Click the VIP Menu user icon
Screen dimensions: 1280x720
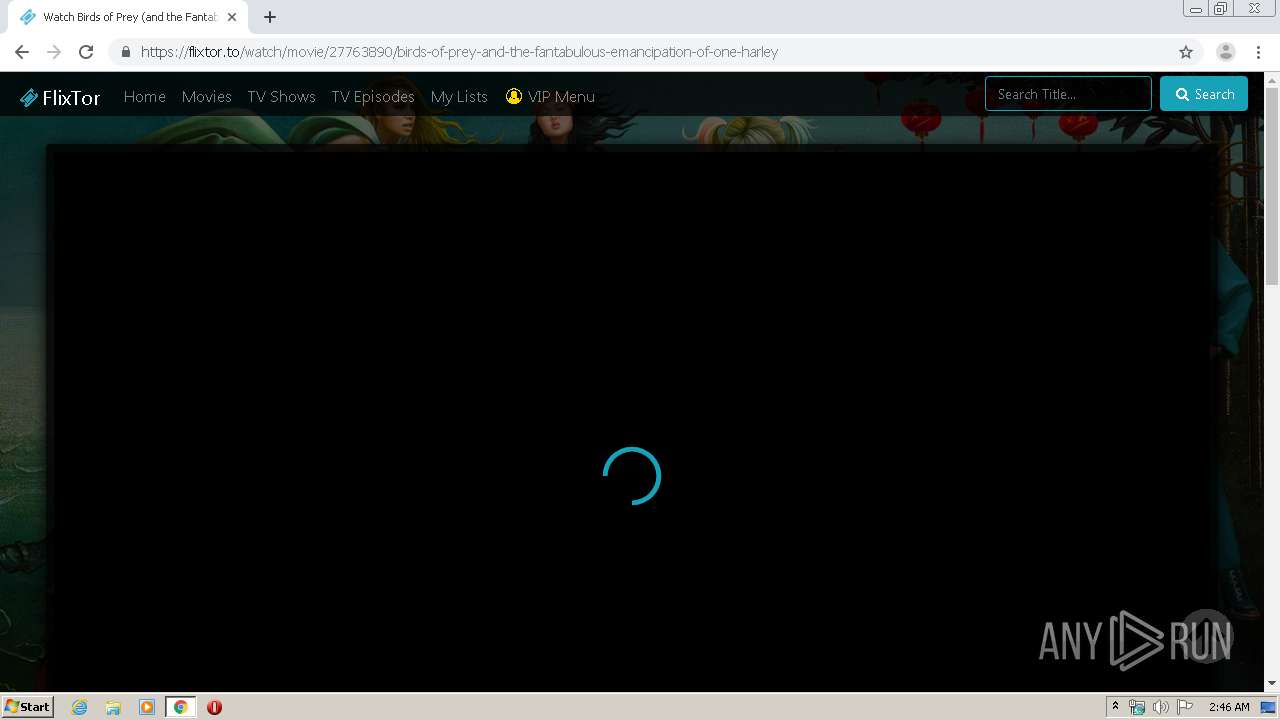(x=514, y=96)
